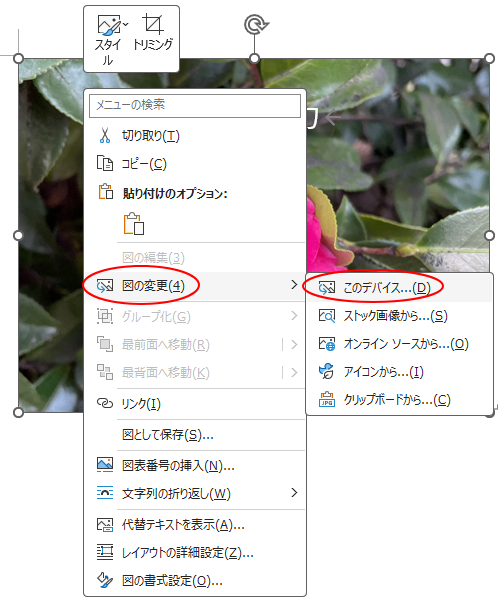
Task: Click the top-left resize handle of the image
Action: pyautogui.click(x=18, y=58)
